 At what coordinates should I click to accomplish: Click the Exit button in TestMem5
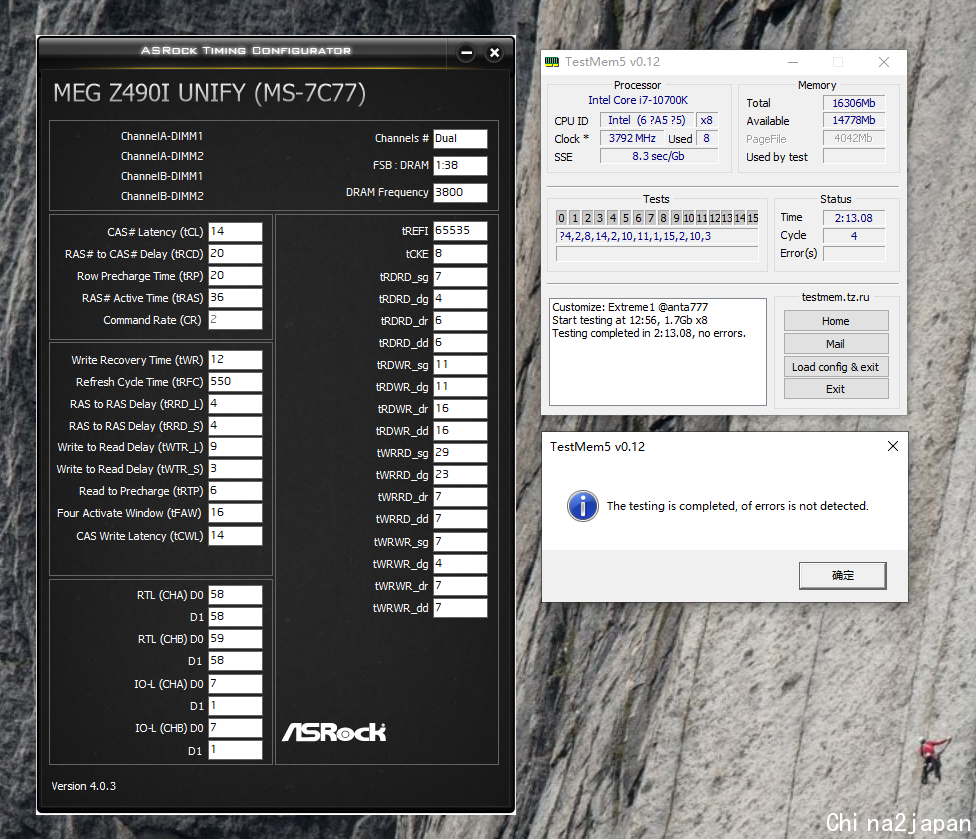click(835, 389)
